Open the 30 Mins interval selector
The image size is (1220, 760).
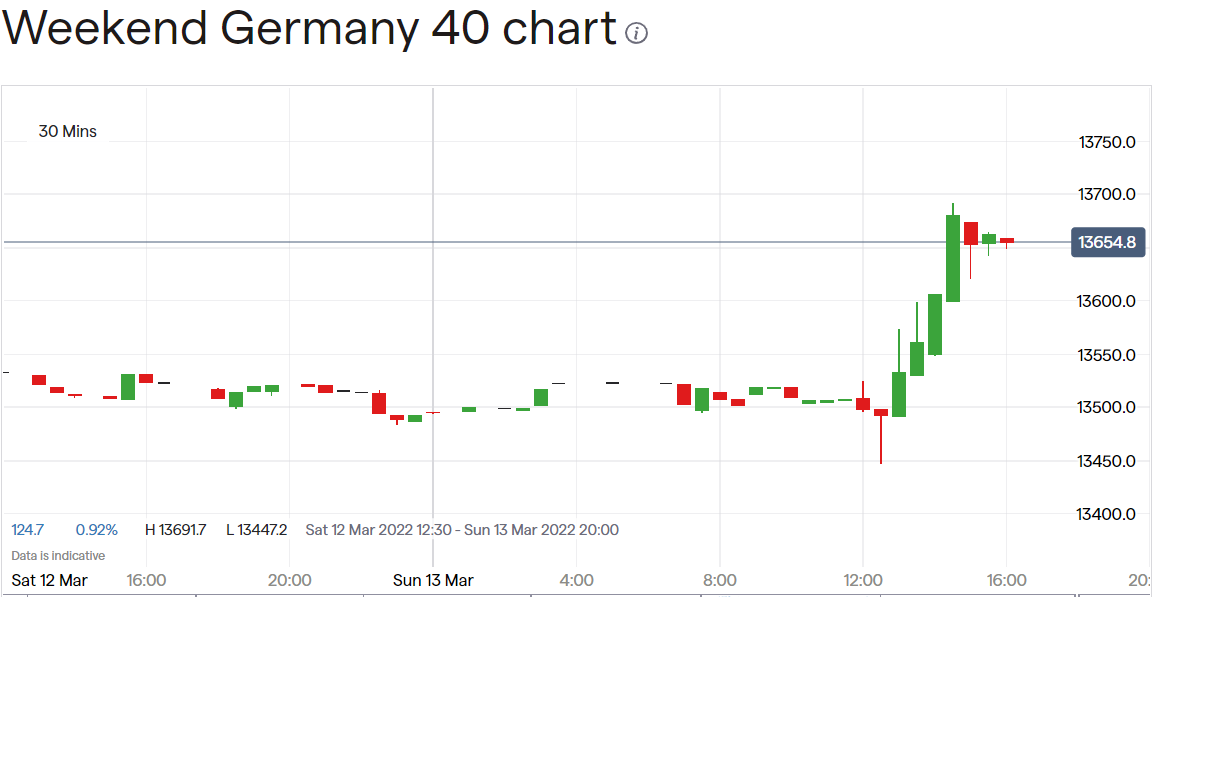click(68, 132)
